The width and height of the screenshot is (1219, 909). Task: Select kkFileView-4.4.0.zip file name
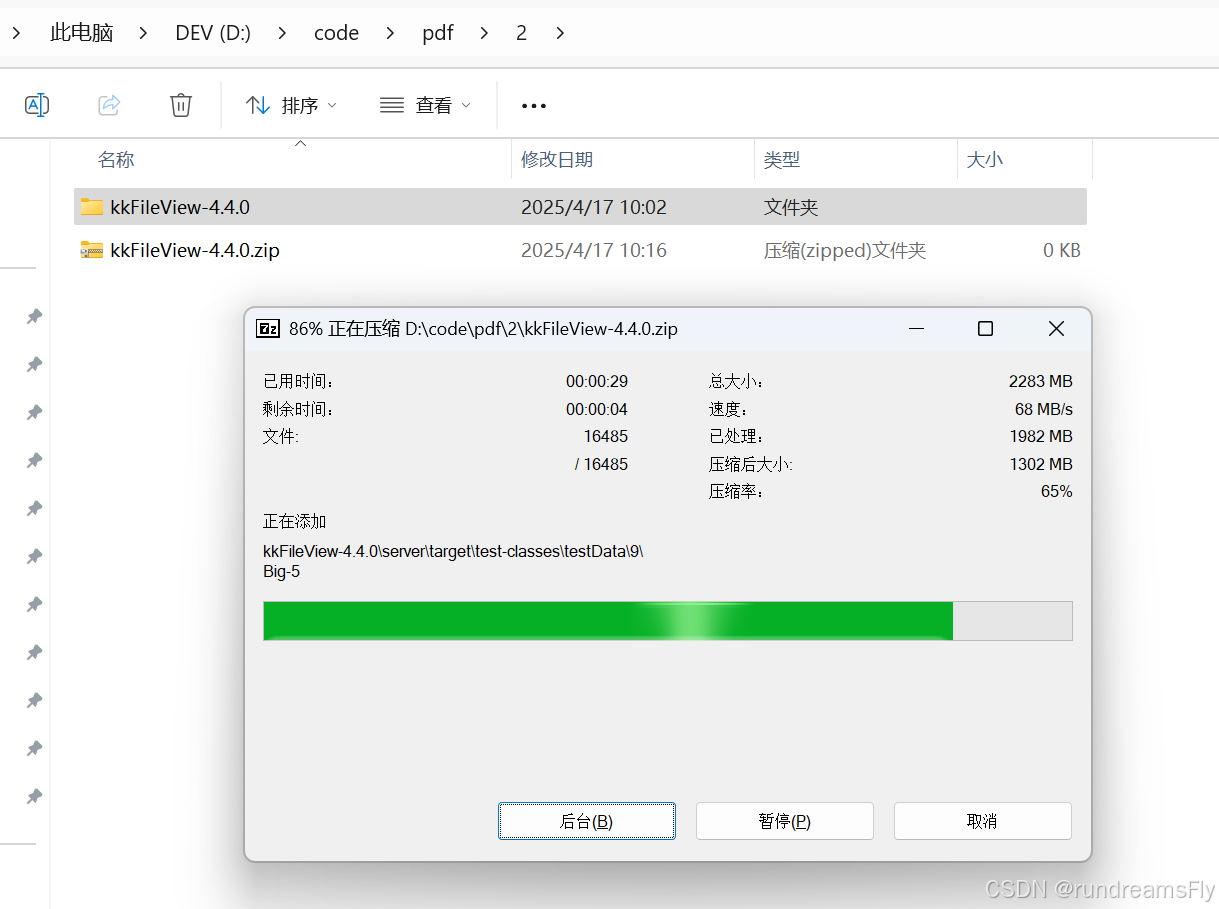coord(195,251)
